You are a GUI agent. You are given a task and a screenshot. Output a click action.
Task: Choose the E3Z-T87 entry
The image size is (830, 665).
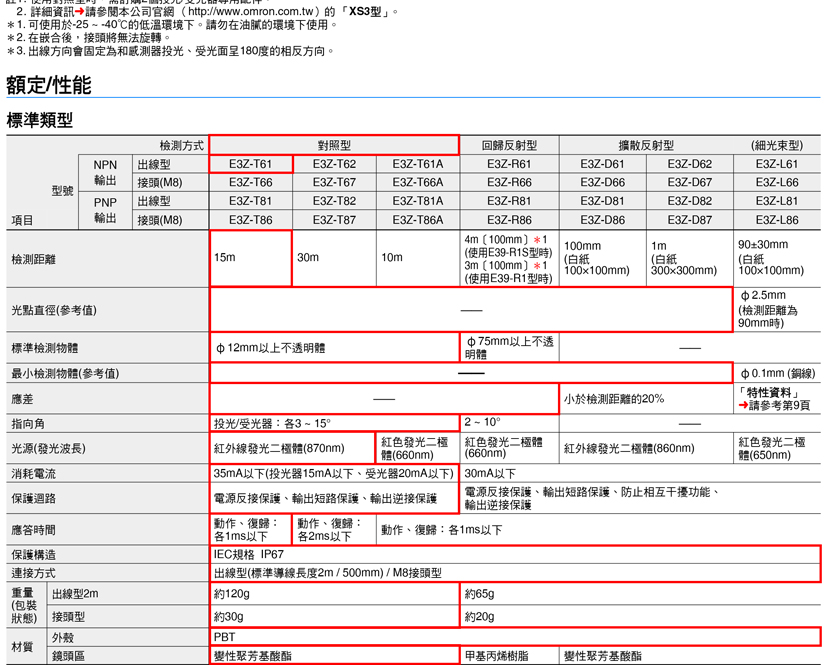point(334,220)
